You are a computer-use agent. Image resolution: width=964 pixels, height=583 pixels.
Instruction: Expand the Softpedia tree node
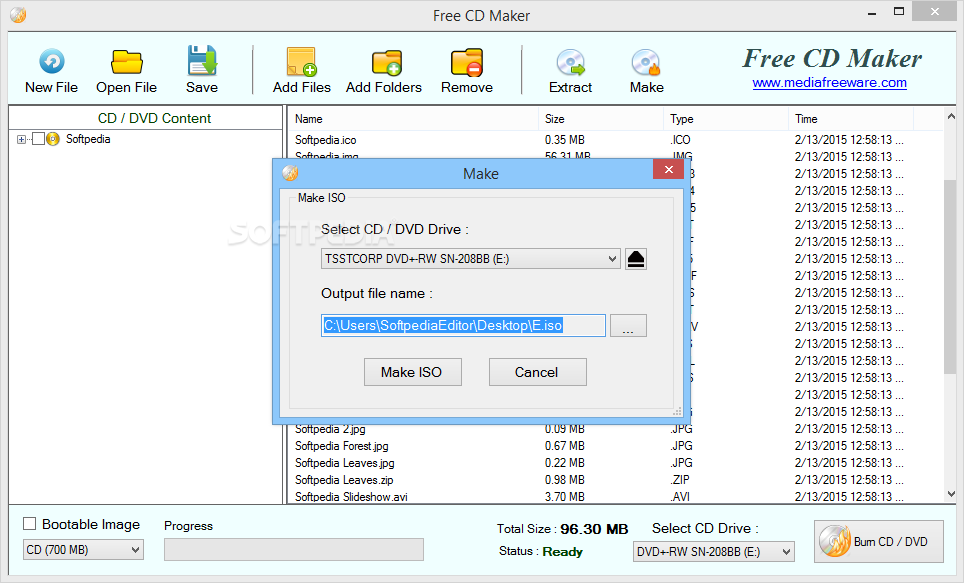(x=22, y=140)
